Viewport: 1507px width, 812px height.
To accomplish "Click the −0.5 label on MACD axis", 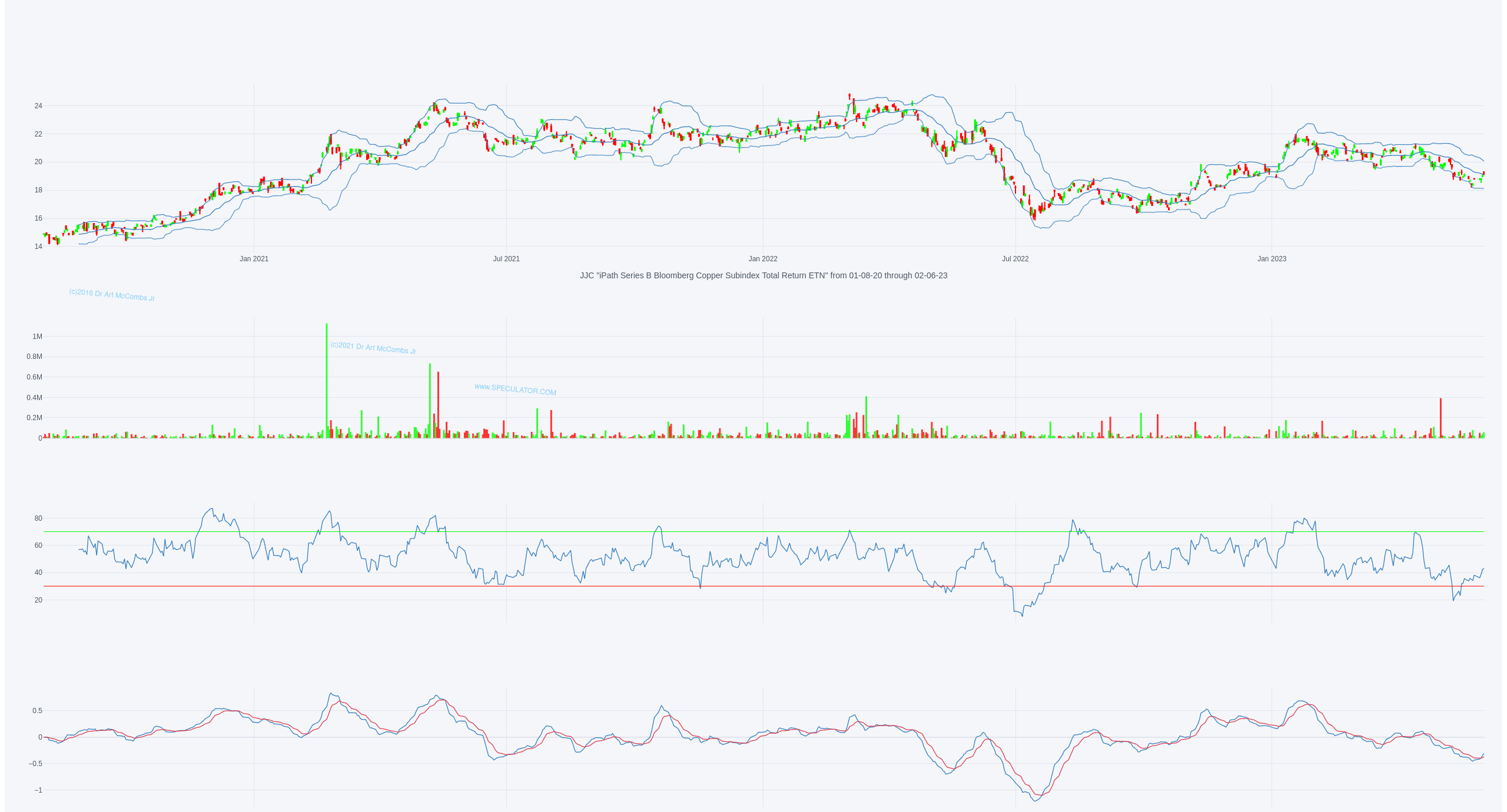I will (x=34, y=764).
